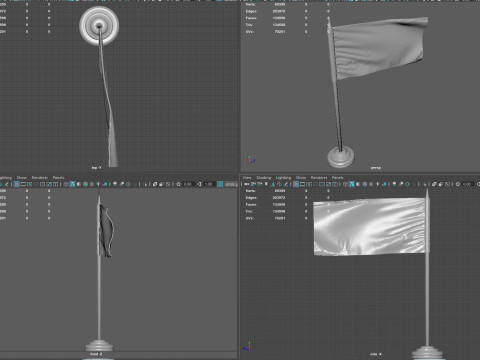480x360 pixels.
Task: Click X-Ray Active Components icon in side view
Action: [441, 184]
